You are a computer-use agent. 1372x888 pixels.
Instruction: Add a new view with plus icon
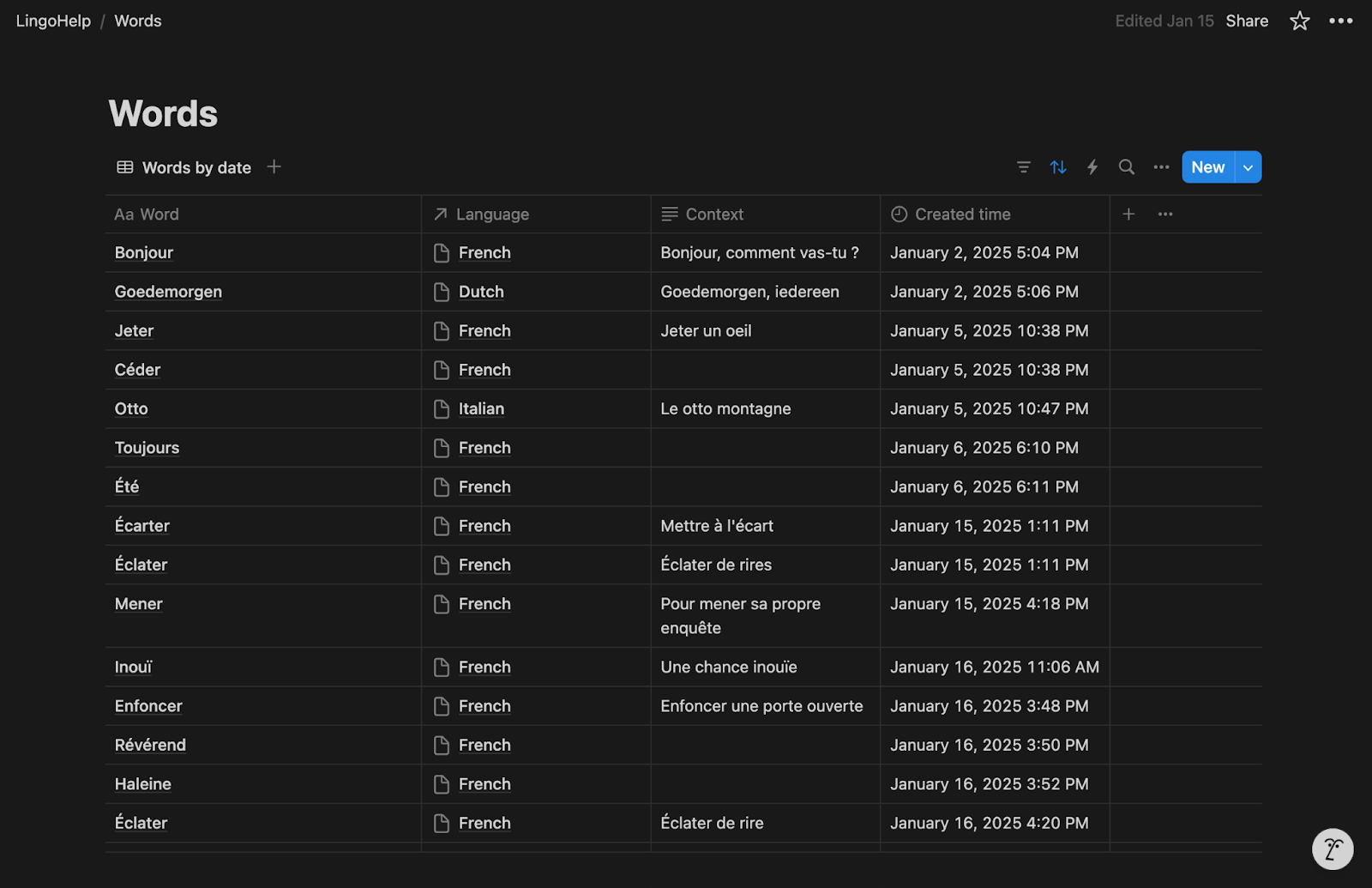pyautogui.click(x=274, y=167)
